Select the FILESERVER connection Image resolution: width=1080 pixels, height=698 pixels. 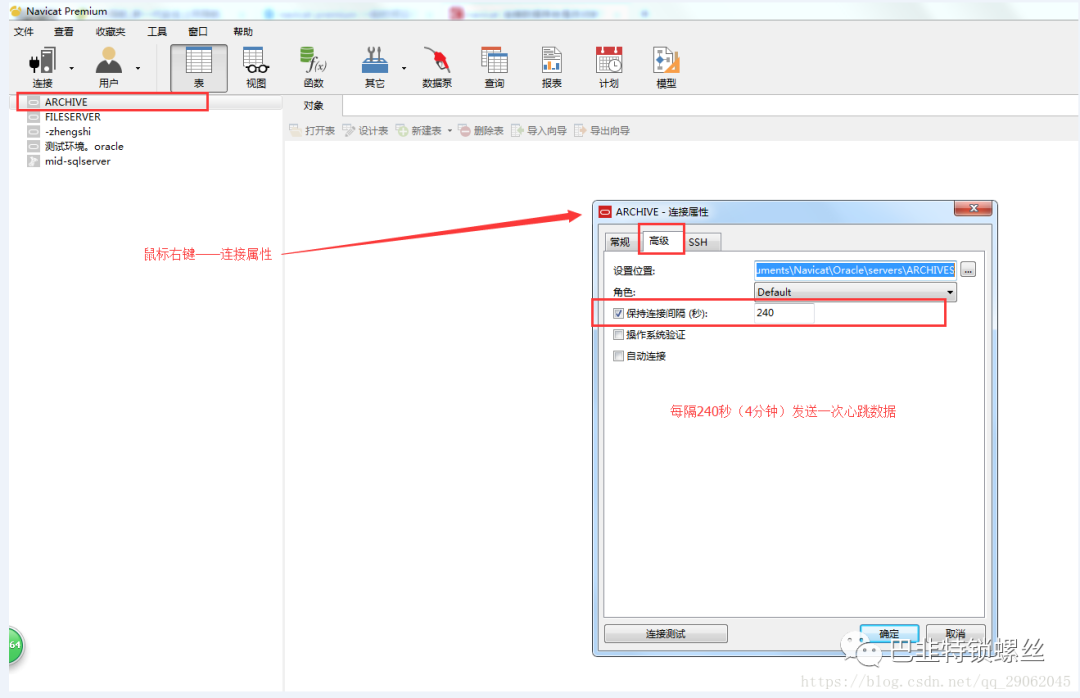click(72, 117)
